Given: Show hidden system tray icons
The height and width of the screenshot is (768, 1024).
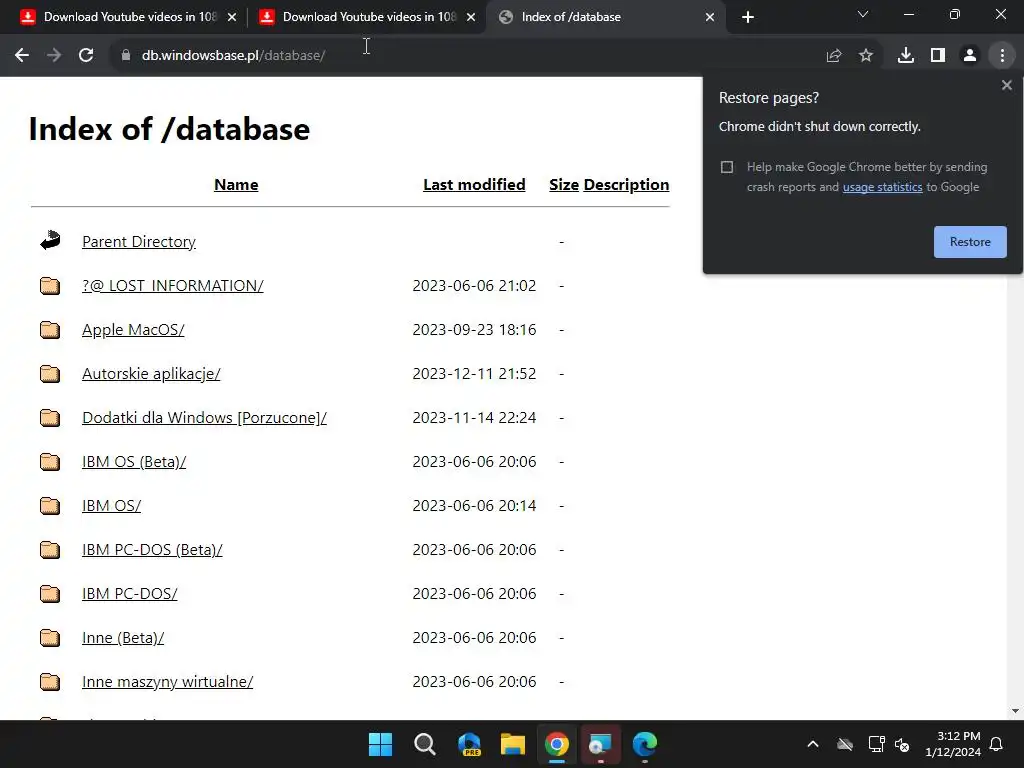Looking at the screenshot, I should [x=813, y=744].
